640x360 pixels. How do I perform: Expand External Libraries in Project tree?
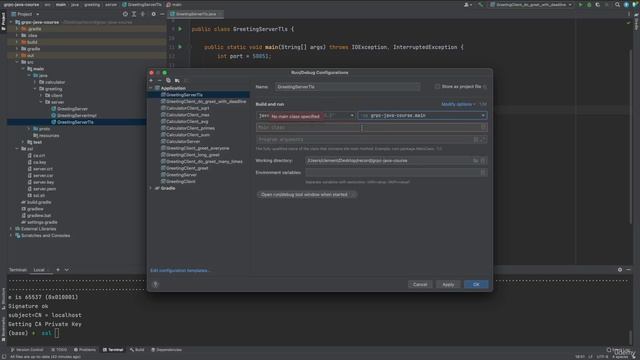(x=11, y=229)
